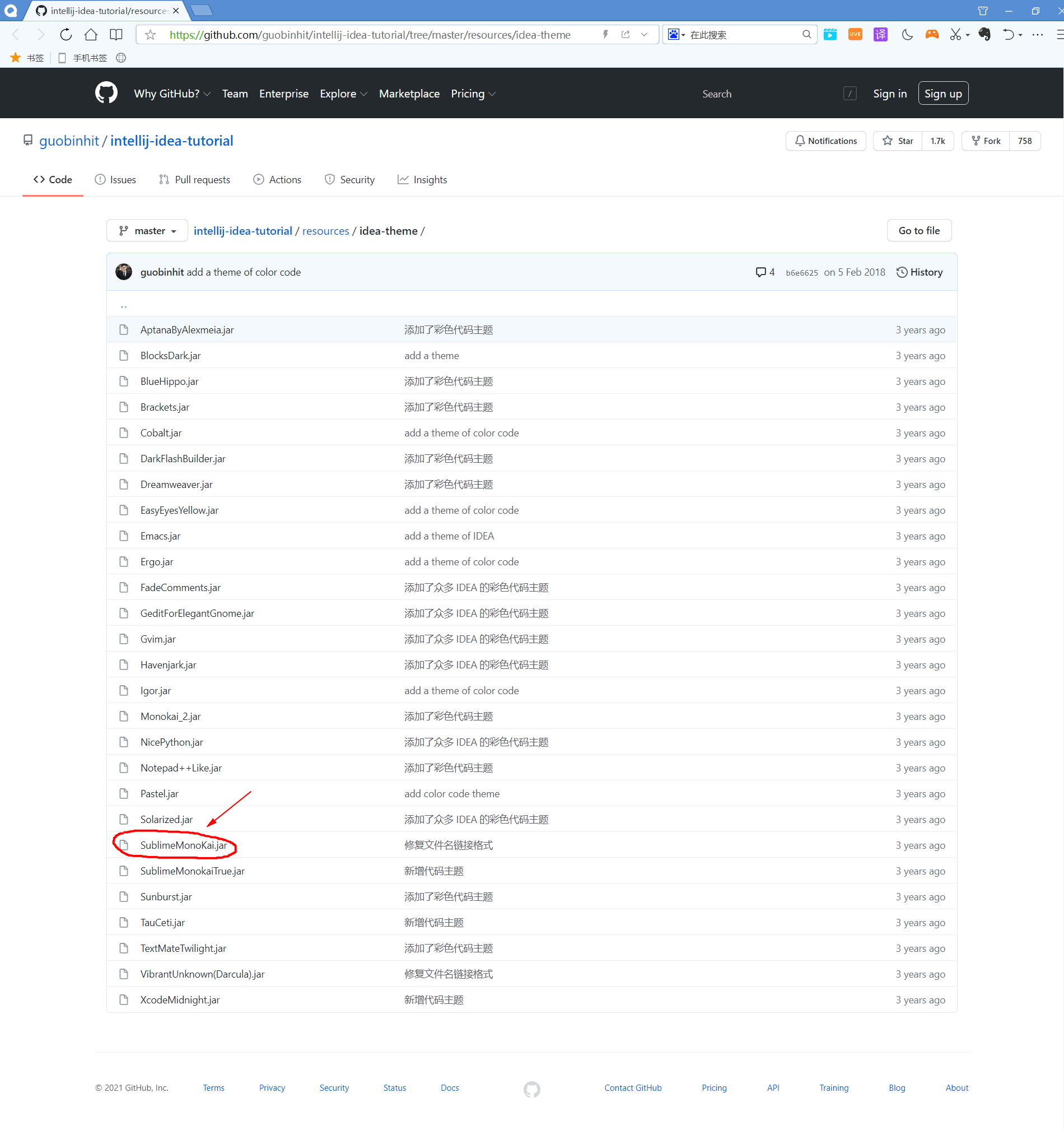Expand the address bar dropdown chevron

[644, 35]
